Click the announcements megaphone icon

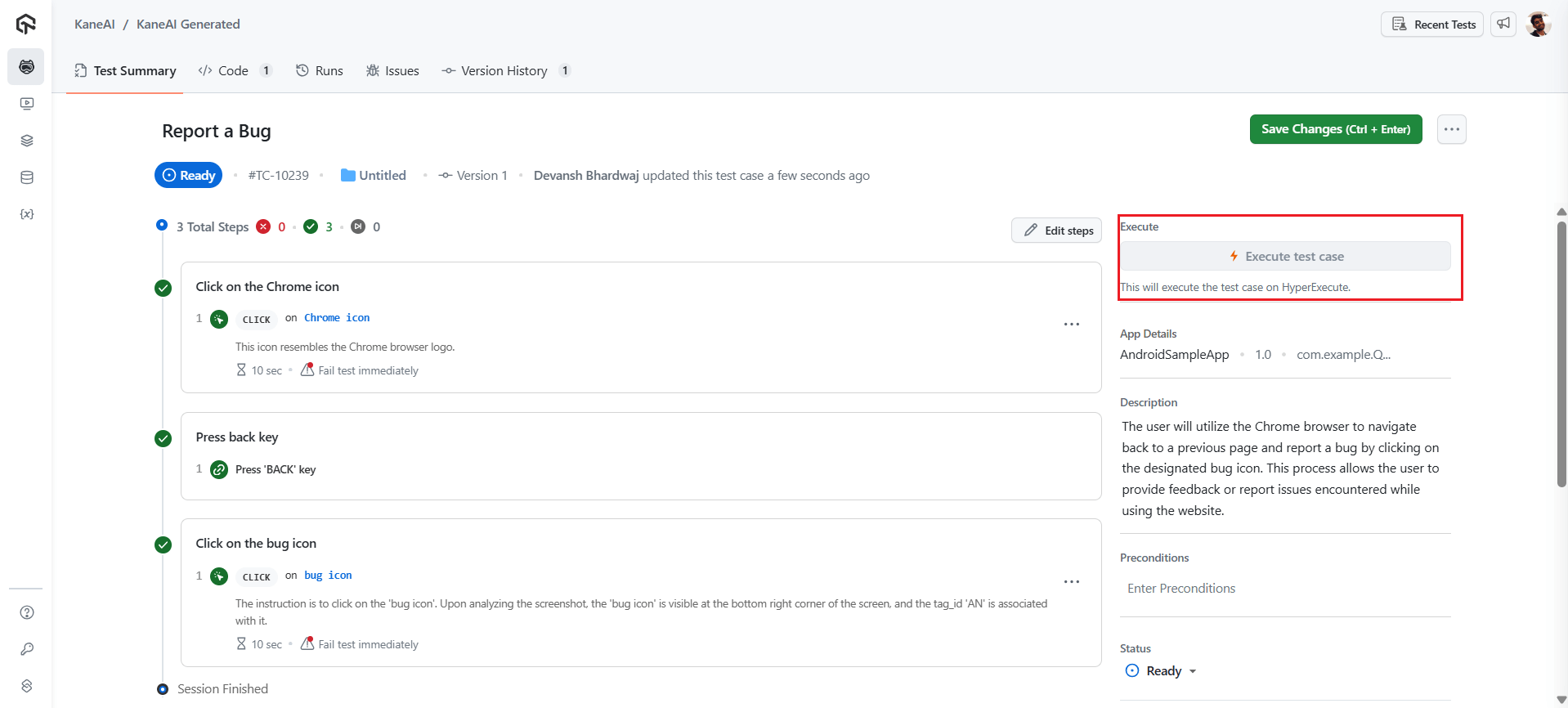[1503, 25]
